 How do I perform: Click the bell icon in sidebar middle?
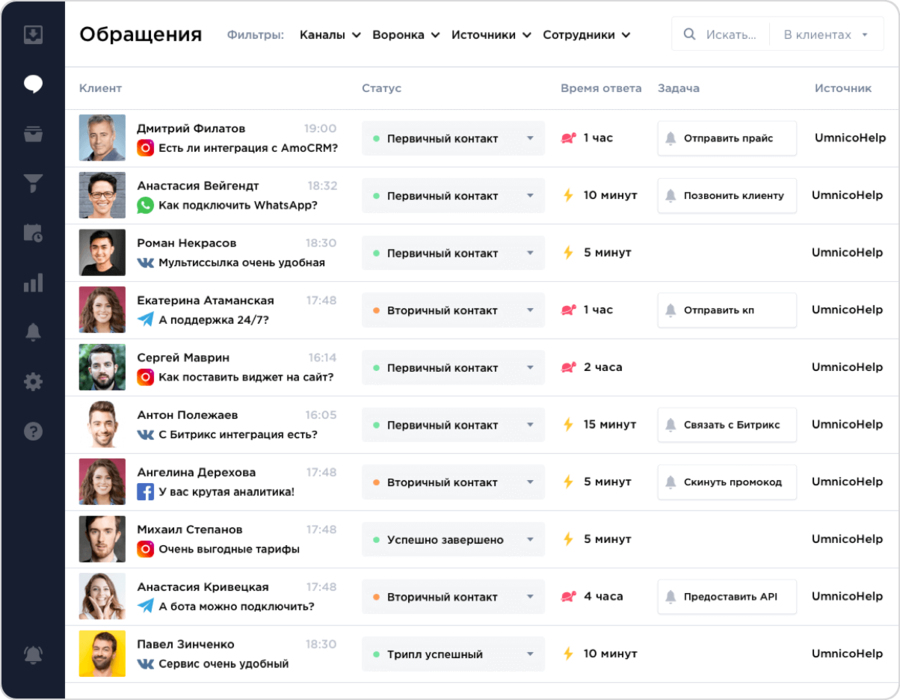[33, 332]
